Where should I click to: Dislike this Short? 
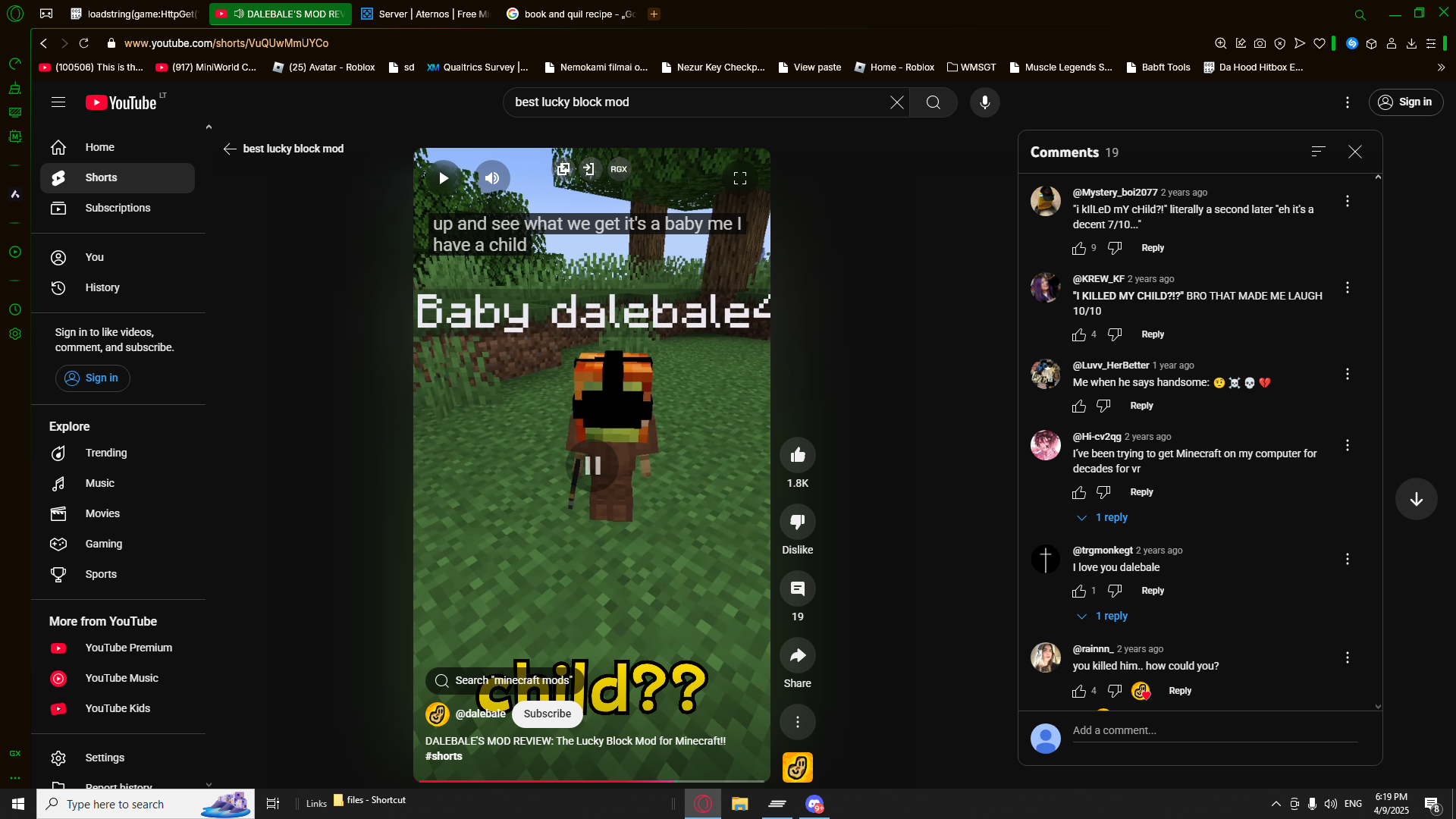coord(798,522)
